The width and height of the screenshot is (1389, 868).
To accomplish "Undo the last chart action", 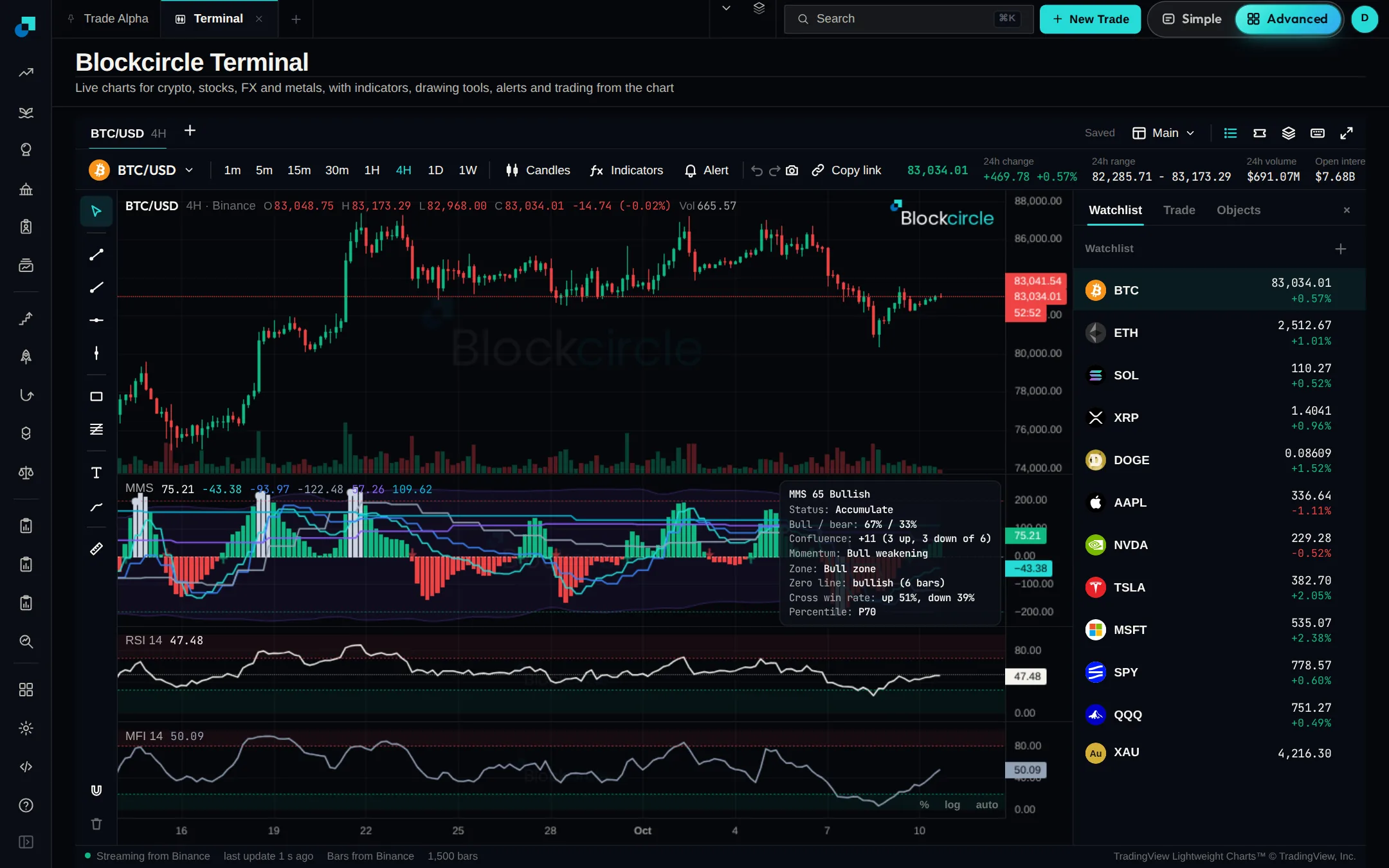I will click(x=757, y=170).
